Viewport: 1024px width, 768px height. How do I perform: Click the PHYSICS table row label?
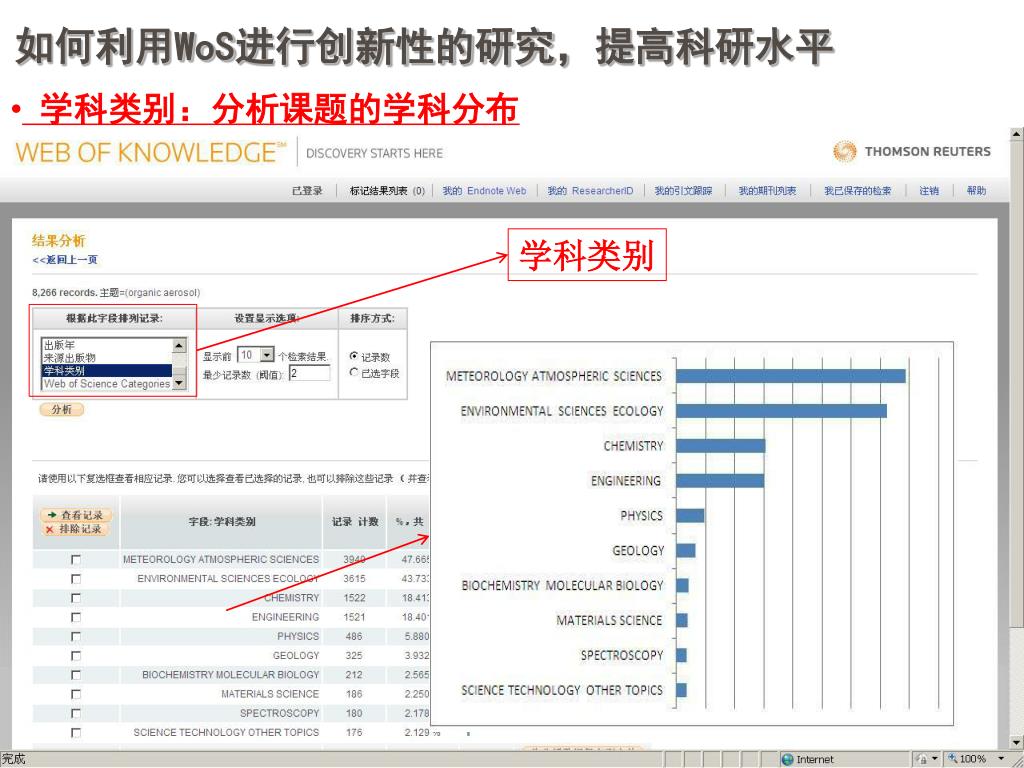pos(298,636)
